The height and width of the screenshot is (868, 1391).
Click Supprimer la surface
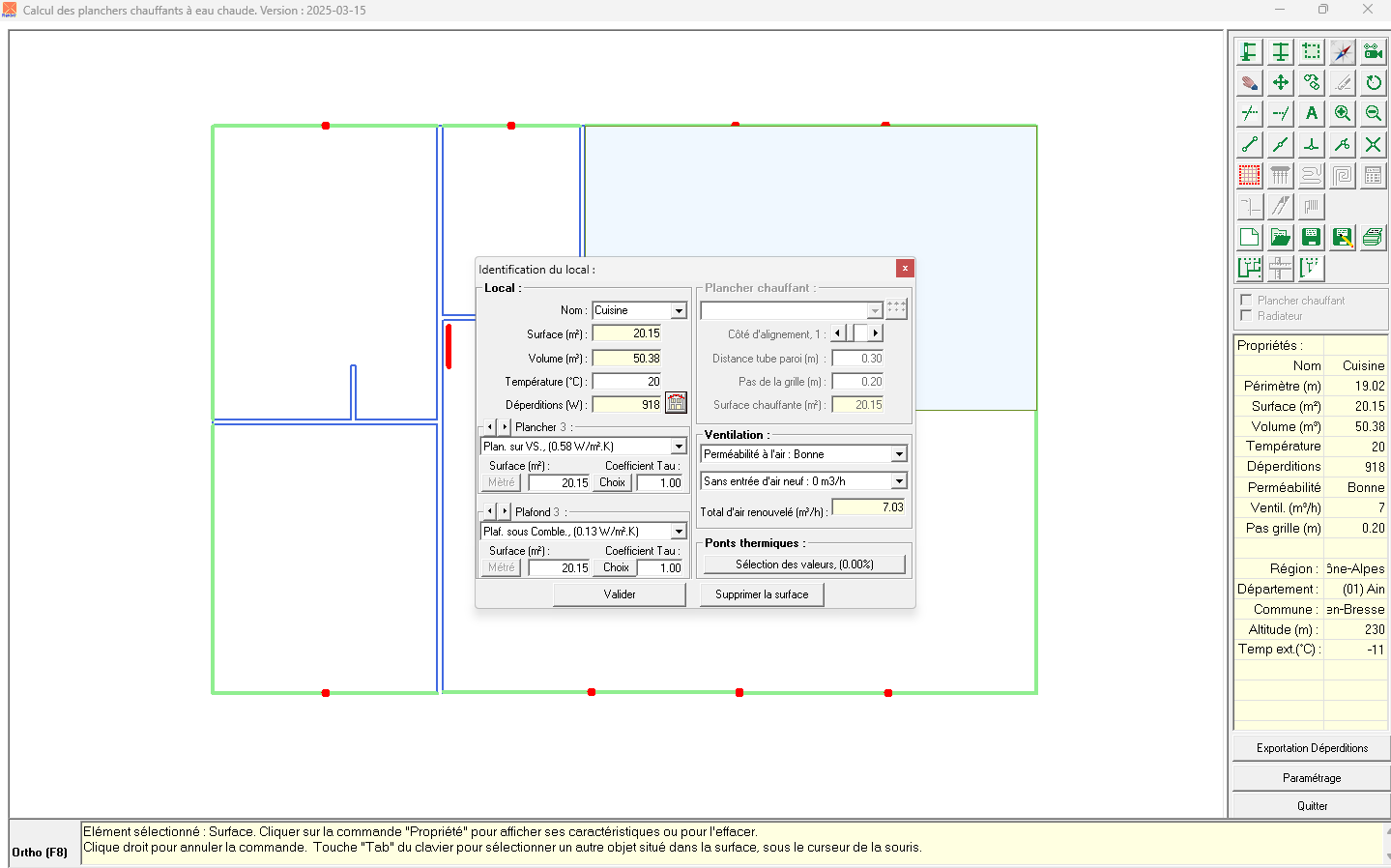[x=762, y=593]
